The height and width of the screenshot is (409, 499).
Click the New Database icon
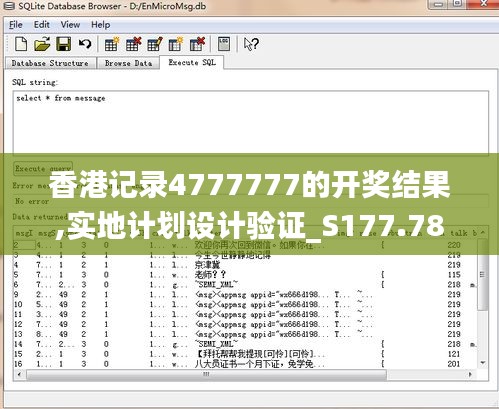[21, 44]
